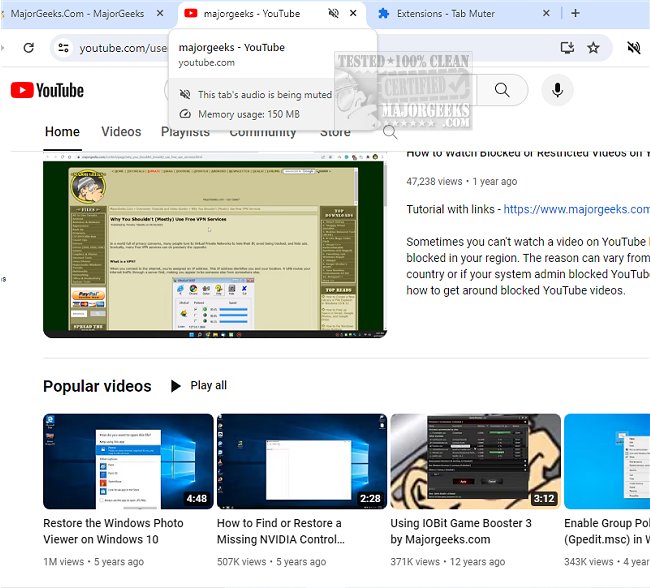
Task: Open the IObit Game Booster 3 video thumbnail
Action: [473, 461]
